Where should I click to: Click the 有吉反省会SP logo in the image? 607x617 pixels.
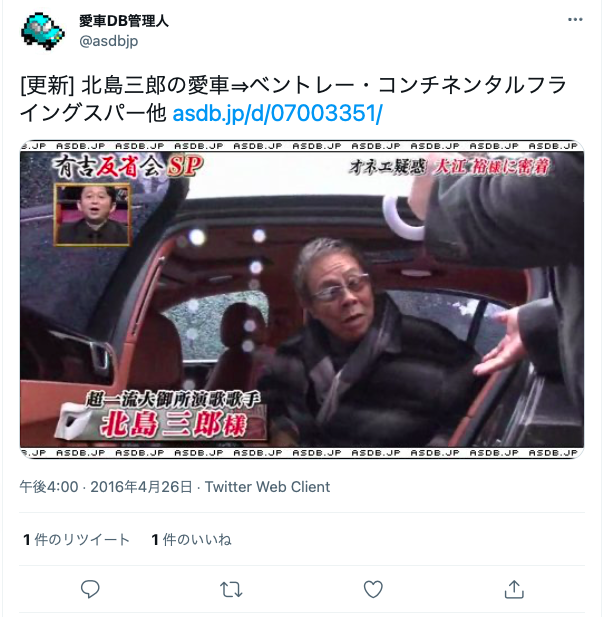coord(128,166)
